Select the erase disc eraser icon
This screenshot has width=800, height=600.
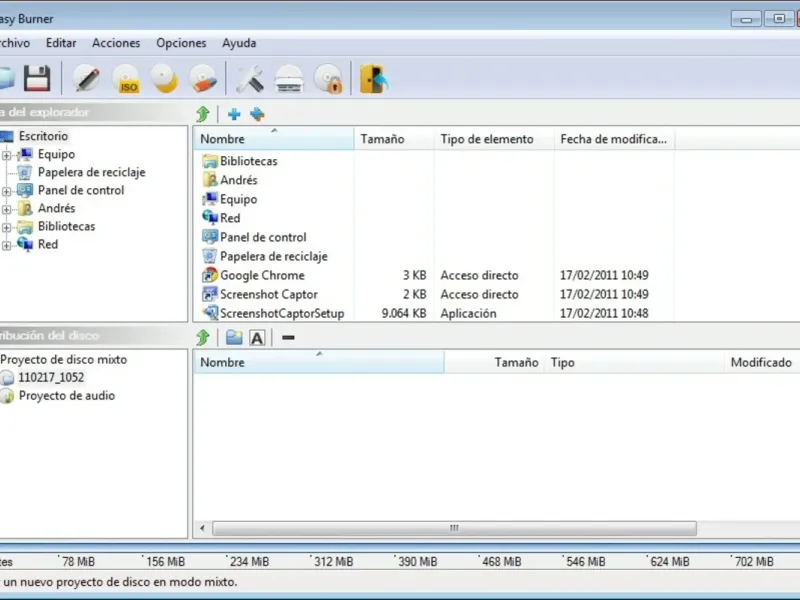pyautogui.click(x=203, y=79)
